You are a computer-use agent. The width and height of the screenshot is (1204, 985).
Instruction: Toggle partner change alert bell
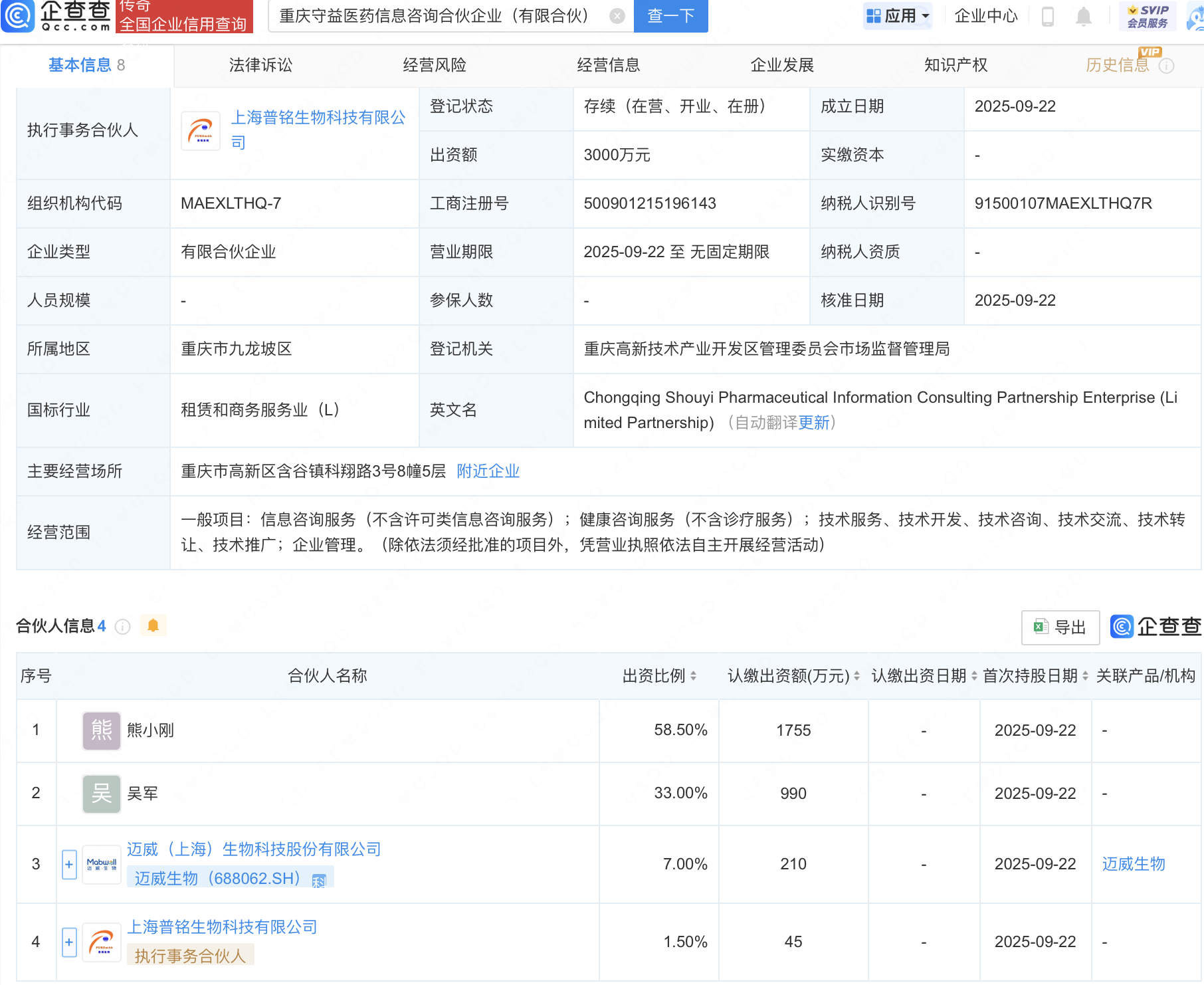(x=153, y=625)
